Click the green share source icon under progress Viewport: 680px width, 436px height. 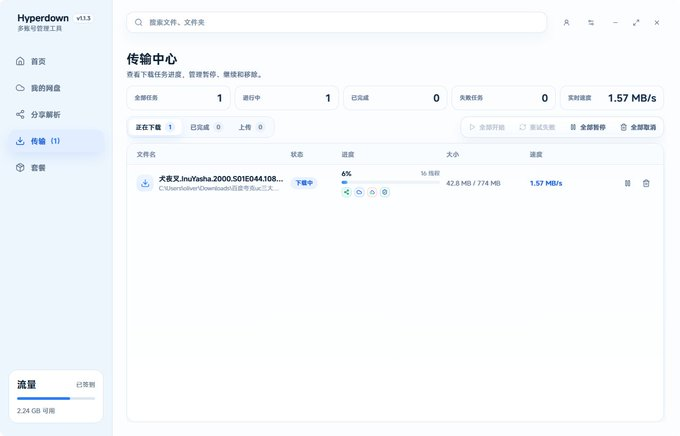pos(346,192)
